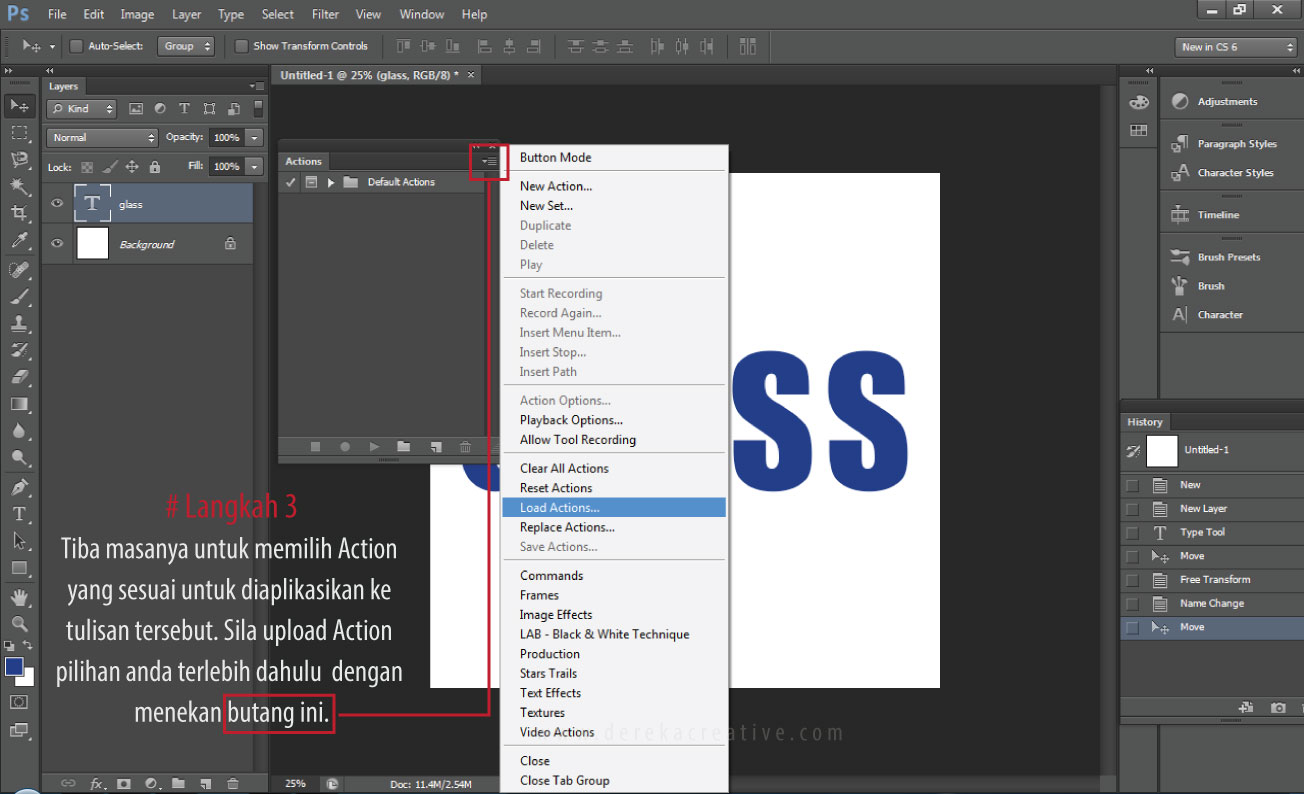
Task: Open the Paragraph Styles panel
Action: tap(1236, 144)
